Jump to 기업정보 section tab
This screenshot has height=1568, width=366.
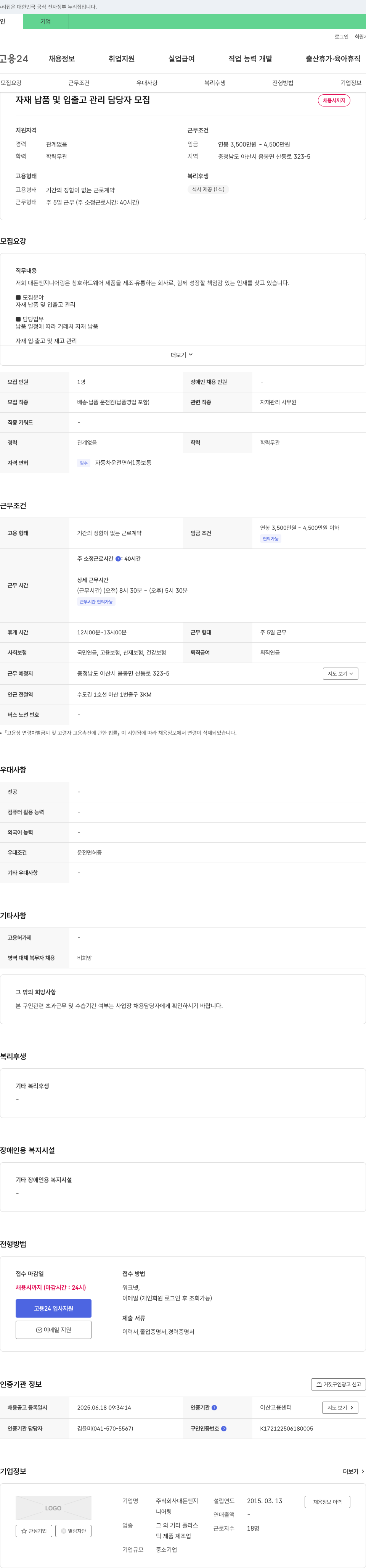351,83
